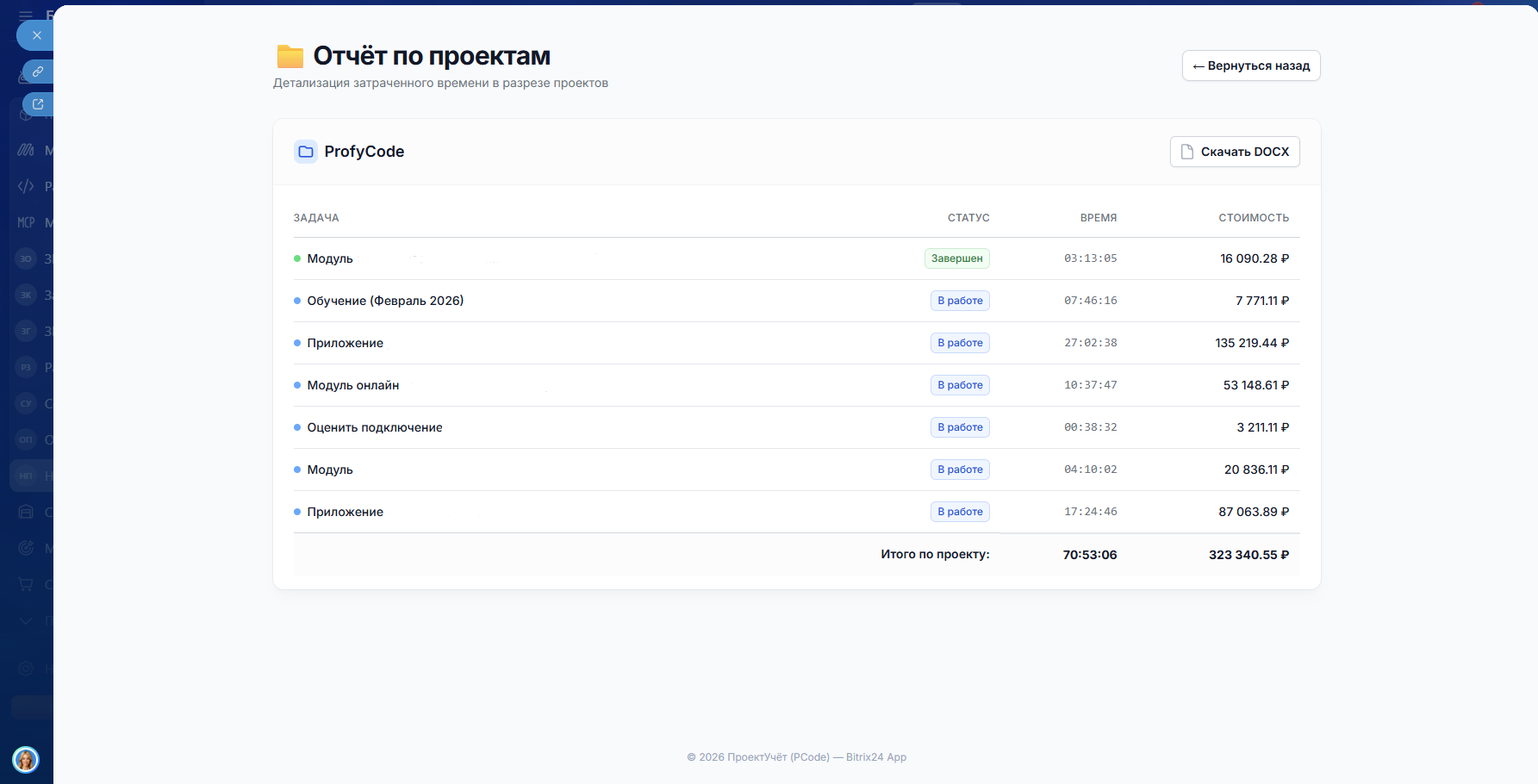The image size is (1538, 784).
Task: Select the ЗО sidebar item
Action: click(x=26, y=258)
